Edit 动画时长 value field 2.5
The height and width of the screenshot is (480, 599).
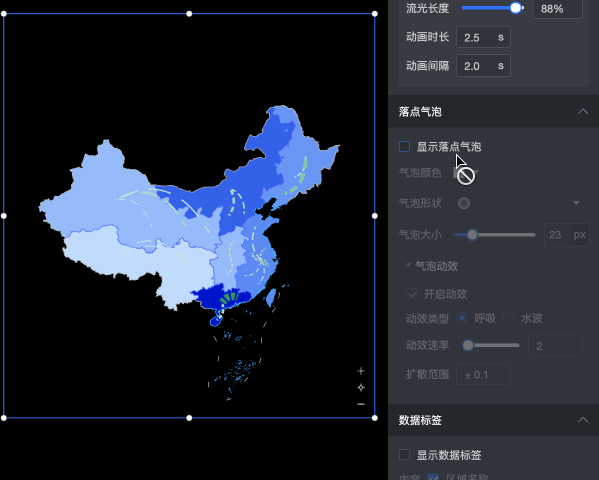[483, 37]
